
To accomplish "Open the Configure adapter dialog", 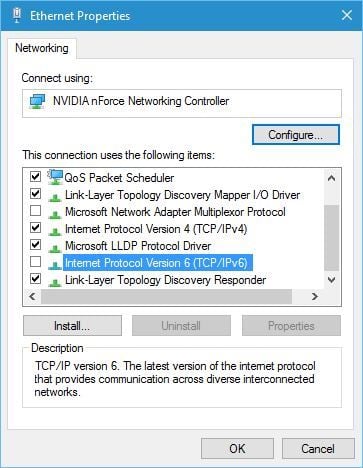I will (296, 135).
